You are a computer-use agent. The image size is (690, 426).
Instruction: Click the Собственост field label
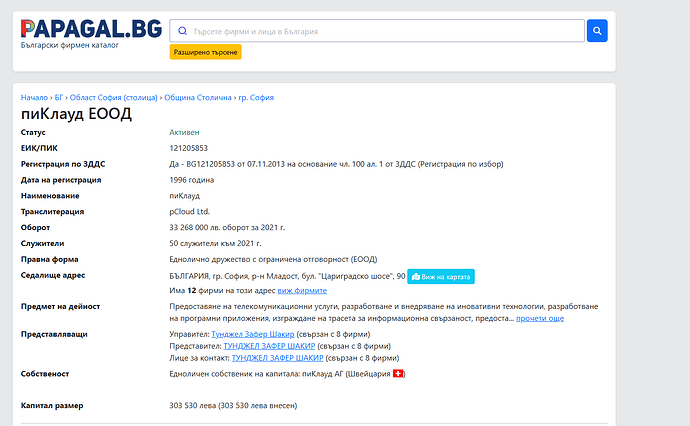45,374
